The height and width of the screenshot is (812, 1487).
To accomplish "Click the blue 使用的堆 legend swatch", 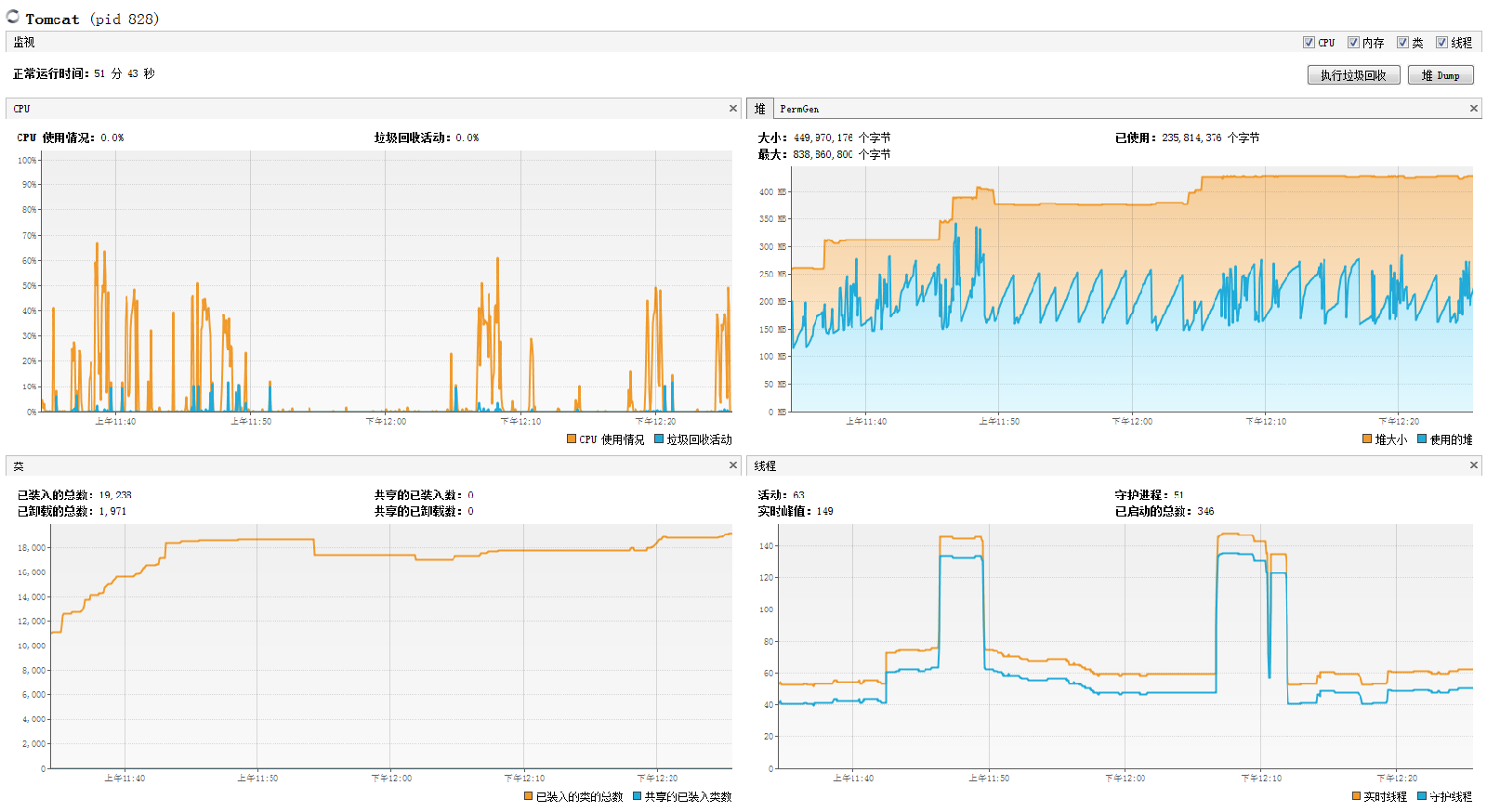I will (x=1422, y=439).
